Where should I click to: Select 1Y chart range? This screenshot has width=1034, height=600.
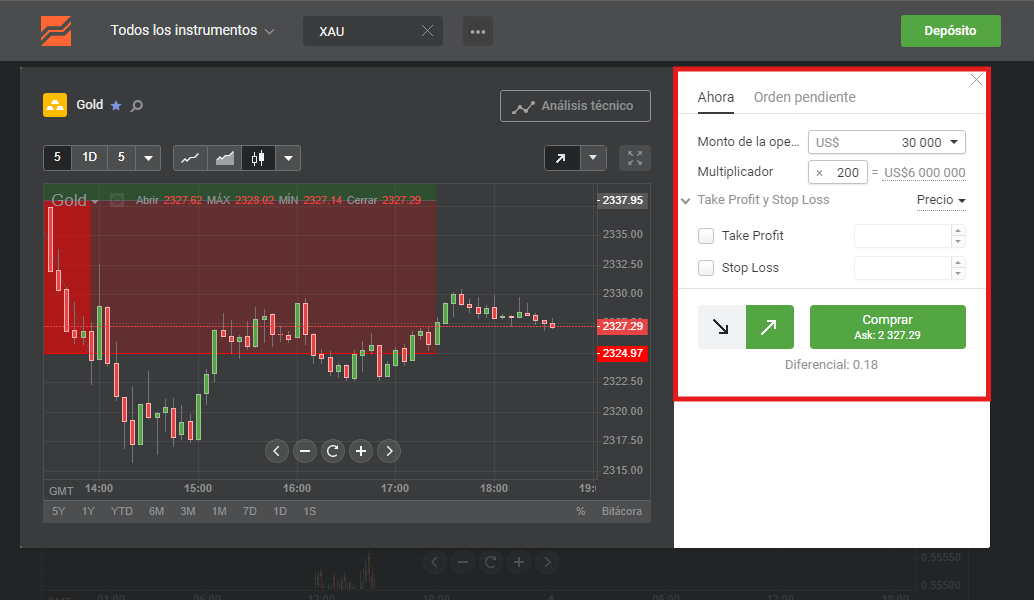88,511
